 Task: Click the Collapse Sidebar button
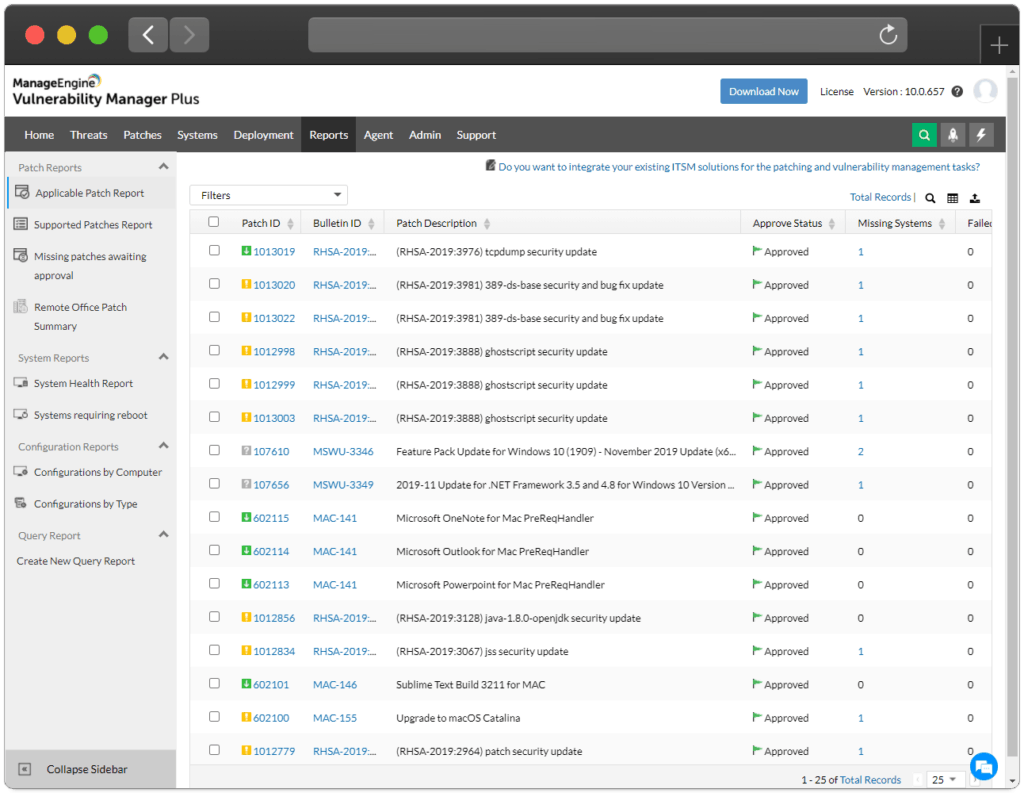pyautogui.click(x=90, y=769)
